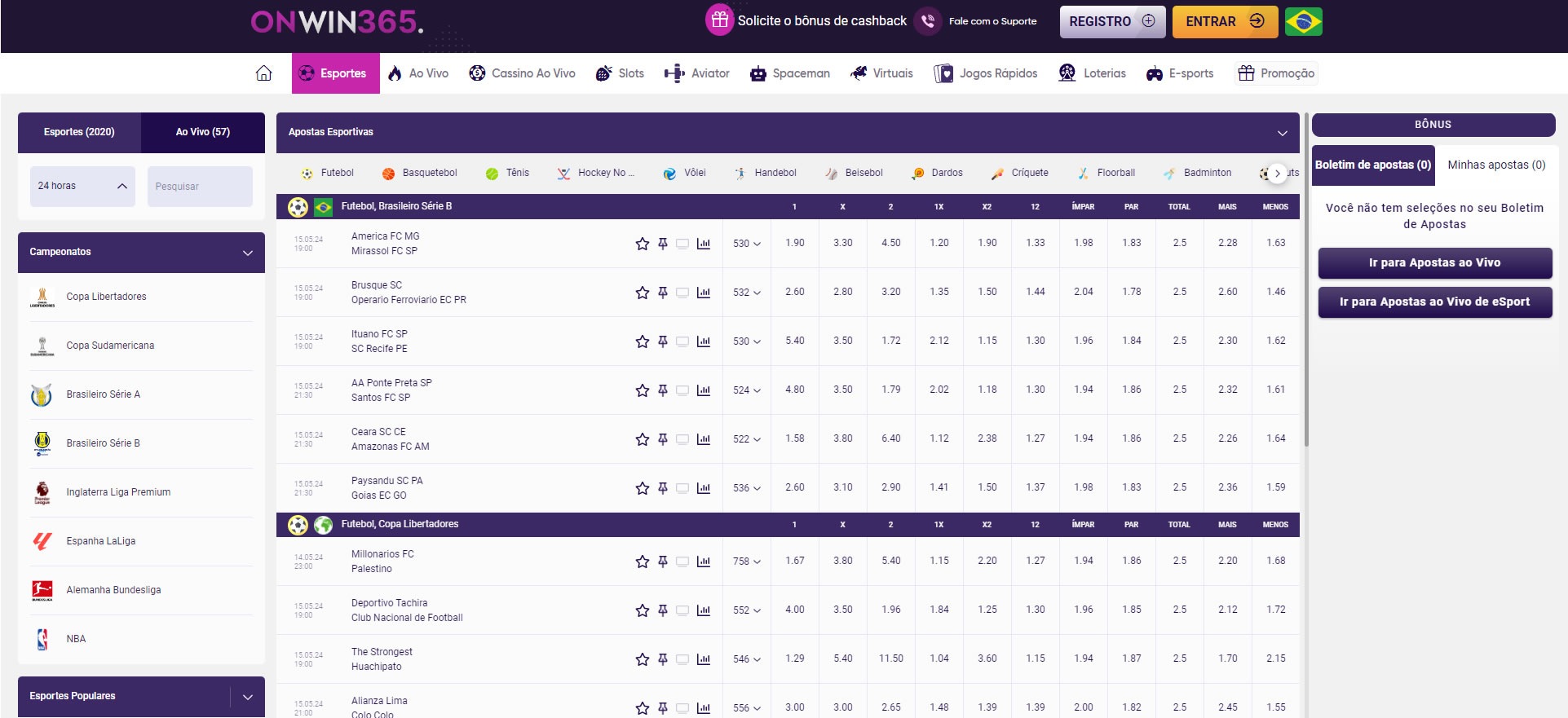Open statistics for Ceara SC CE match
Screen dimensions: 1568x718
coord(704,439)
